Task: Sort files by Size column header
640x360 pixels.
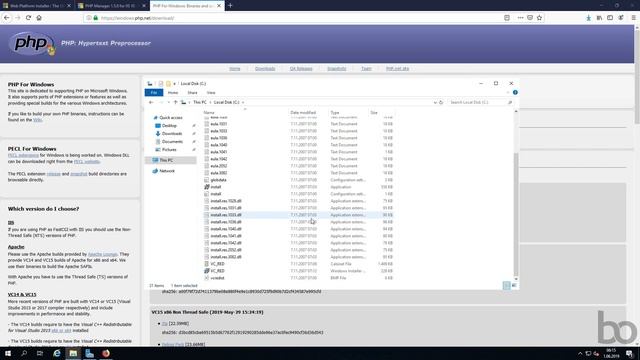Action: tap(374, 112)
